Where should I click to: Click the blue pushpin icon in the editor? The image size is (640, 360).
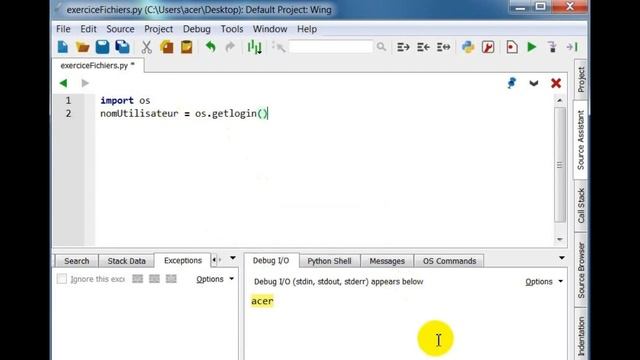[511, 83]
